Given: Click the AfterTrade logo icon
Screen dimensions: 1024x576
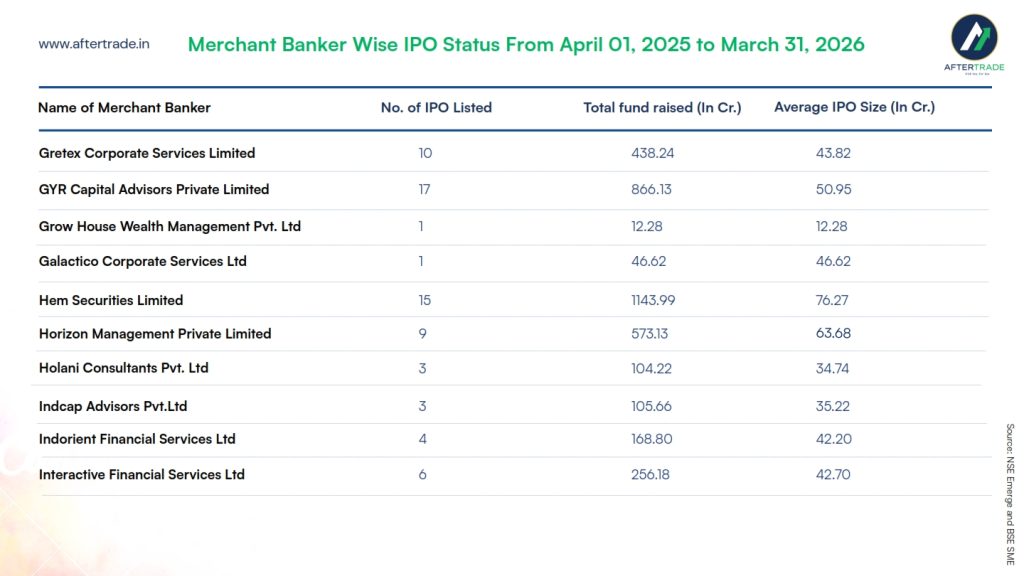Looking at the screenshot, I should pos(972,38).
